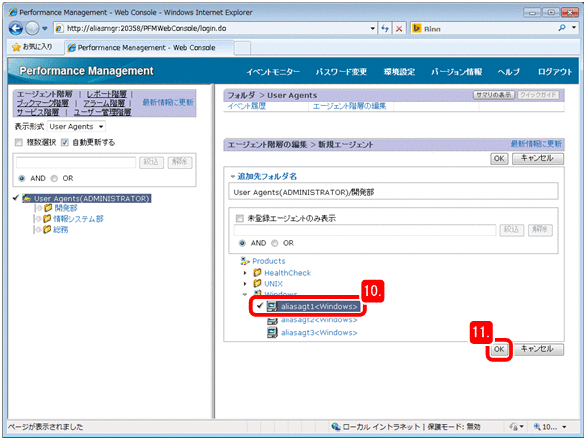Image resolution: width=587 pixels, height=441 pixels.
Task: Select the 開発部 folder
Action: pos(66,208)
